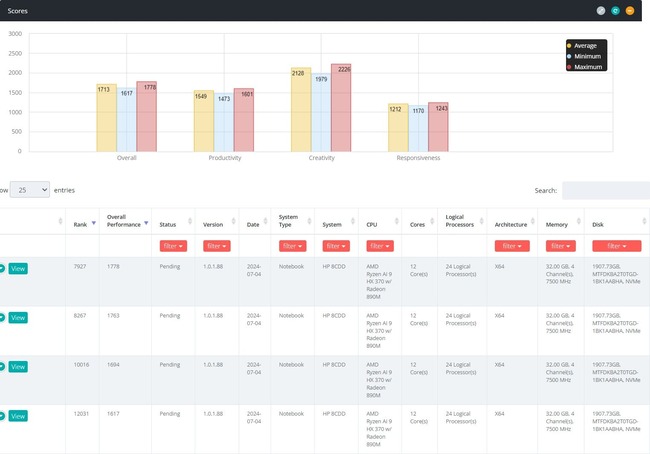Open the CPU column filter dropdown
This screenshot has width=650, height=454.
coord(380,245)
